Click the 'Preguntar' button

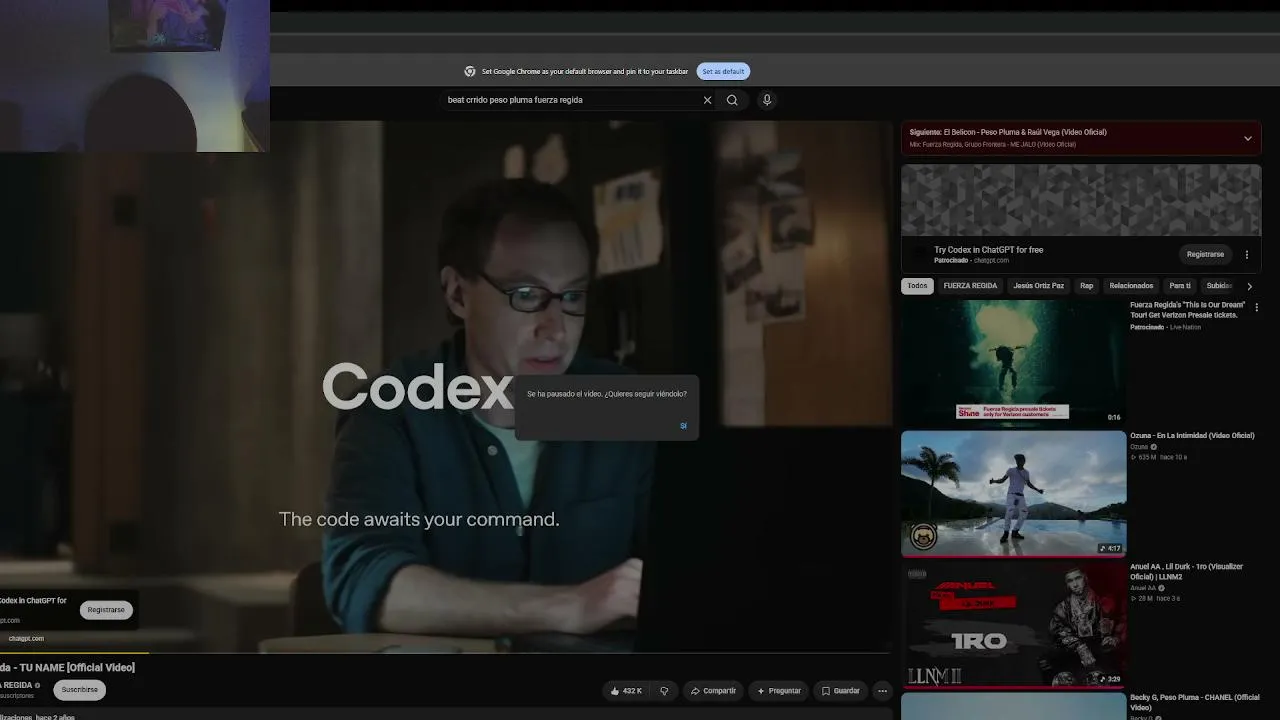point(779,691)
